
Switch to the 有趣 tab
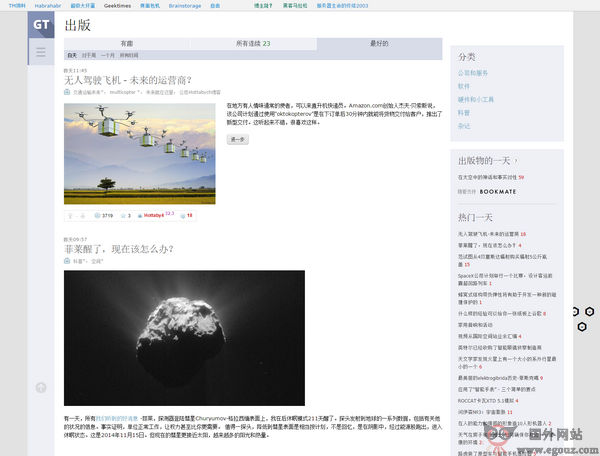coord(127,44)
